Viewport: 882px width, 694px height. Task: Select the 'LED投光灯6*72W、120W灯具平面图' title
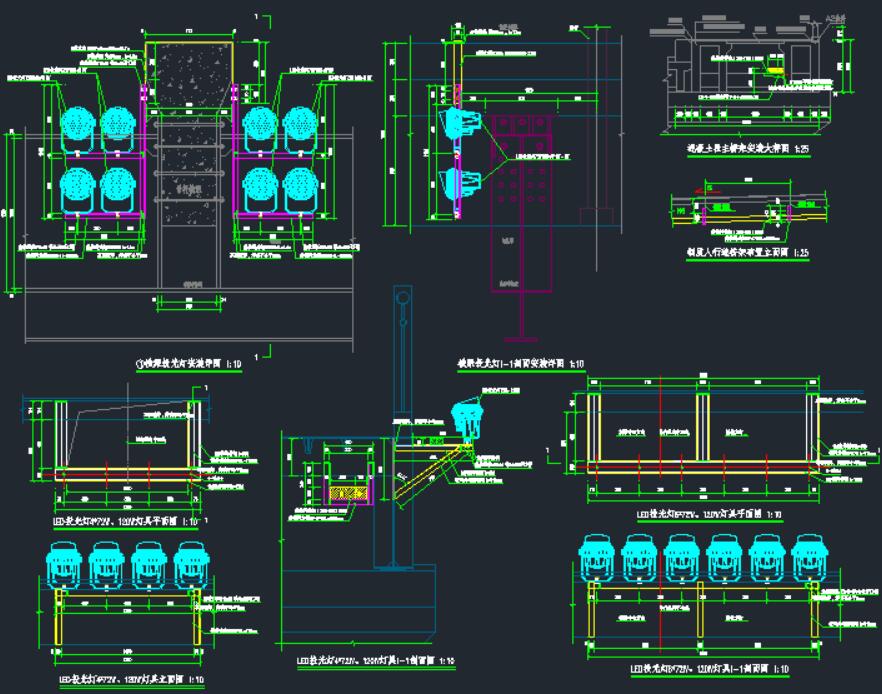point(709,514)
